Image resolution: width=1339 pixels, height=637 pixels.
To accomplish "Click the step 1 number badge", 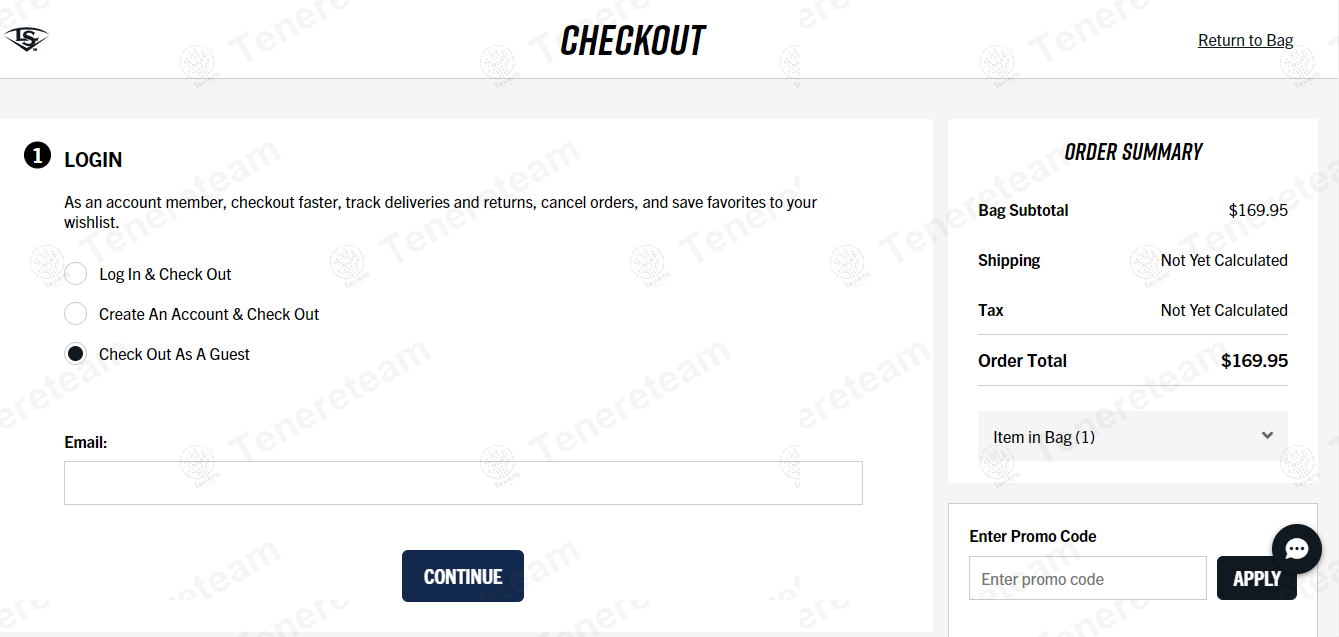I will [x=37, y=156].
